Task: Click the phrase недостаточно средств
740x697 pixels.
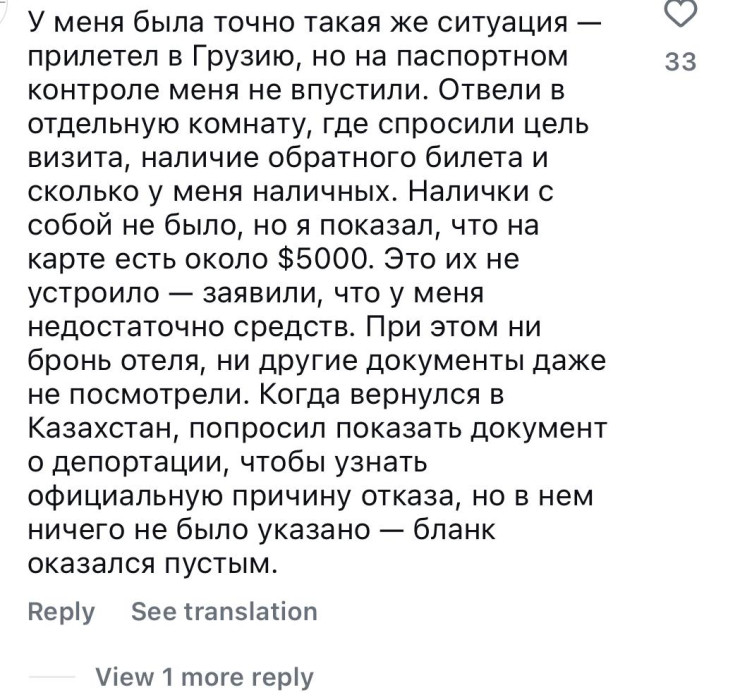Action: [x=192, y=327]
